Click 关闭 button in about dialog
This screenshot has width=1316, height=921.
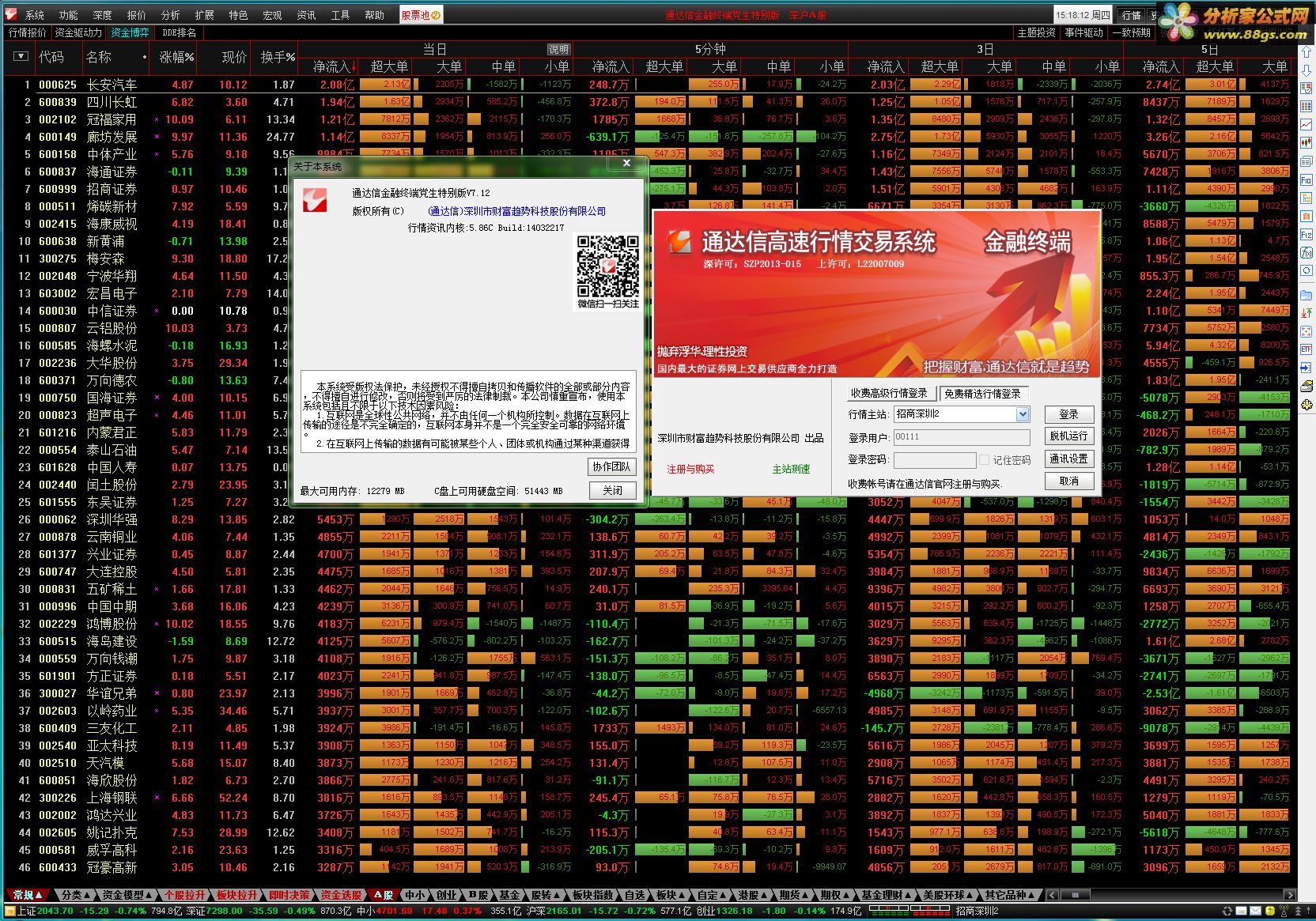[x=612, y=491]
